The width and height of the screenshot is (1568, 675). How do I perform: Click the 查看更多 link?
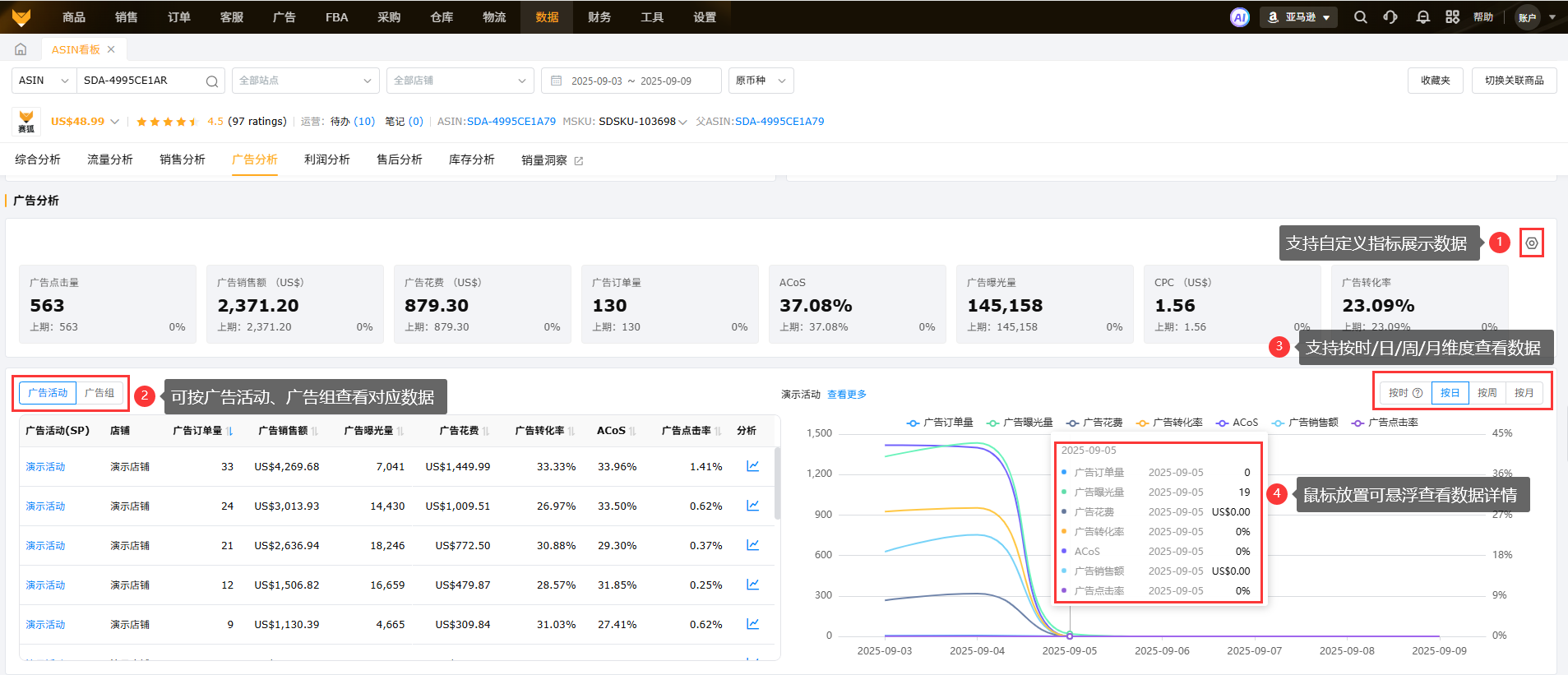[x=846, y=395]
